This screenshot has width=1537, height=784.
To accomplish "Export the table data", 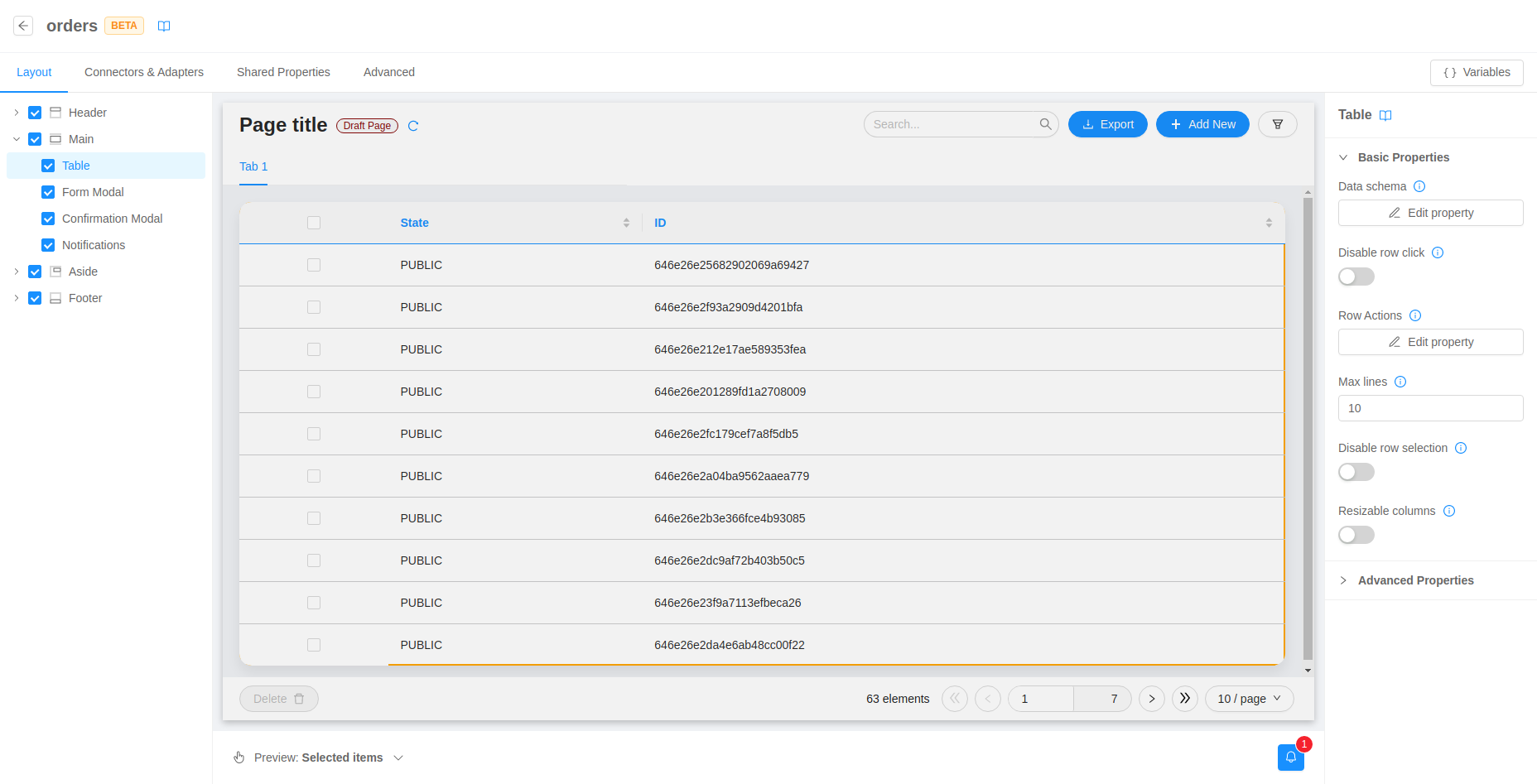I will [1107, 123].
